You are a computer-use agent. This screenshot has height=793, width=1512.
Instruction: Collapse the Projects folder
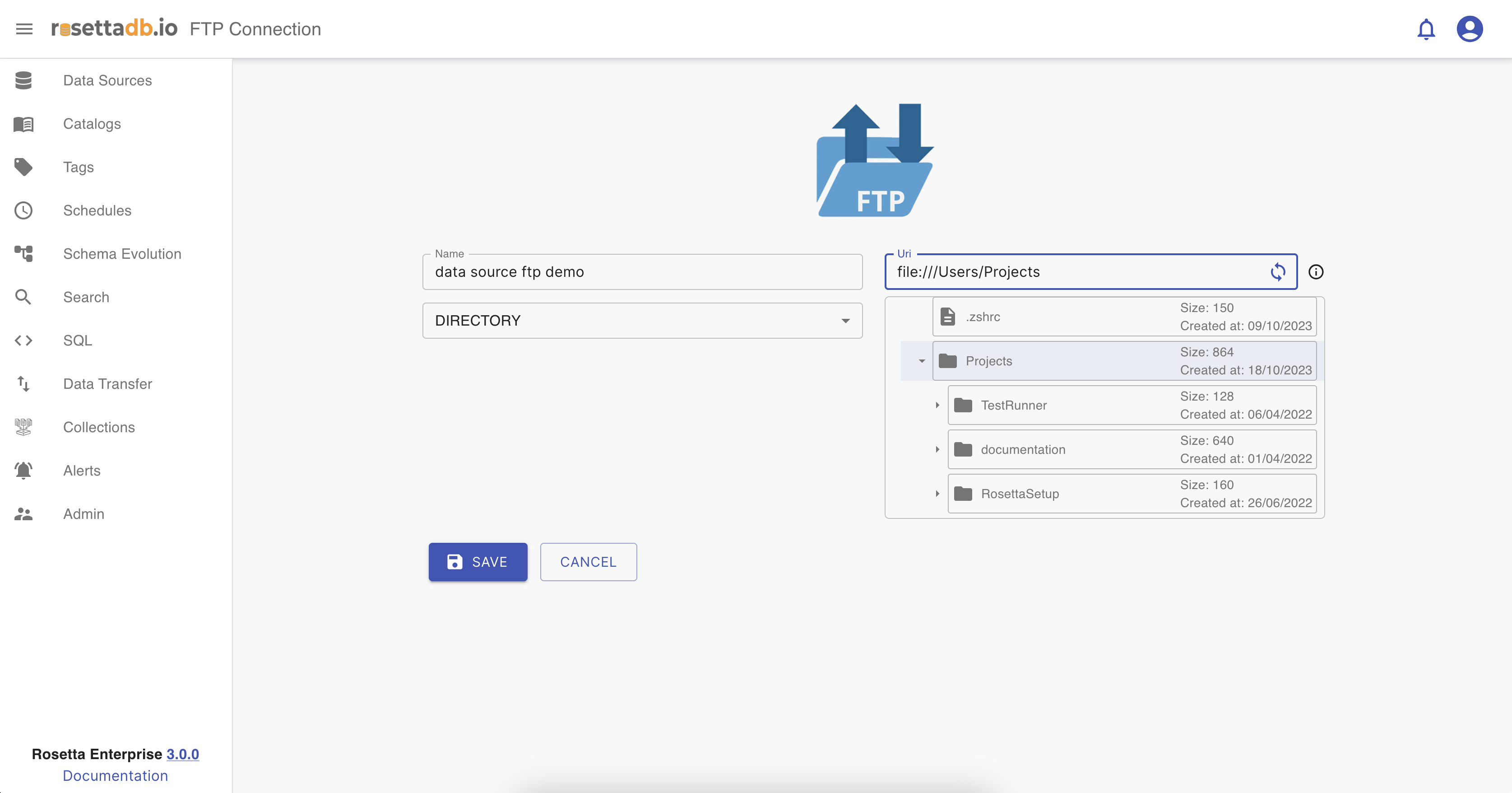922,361
